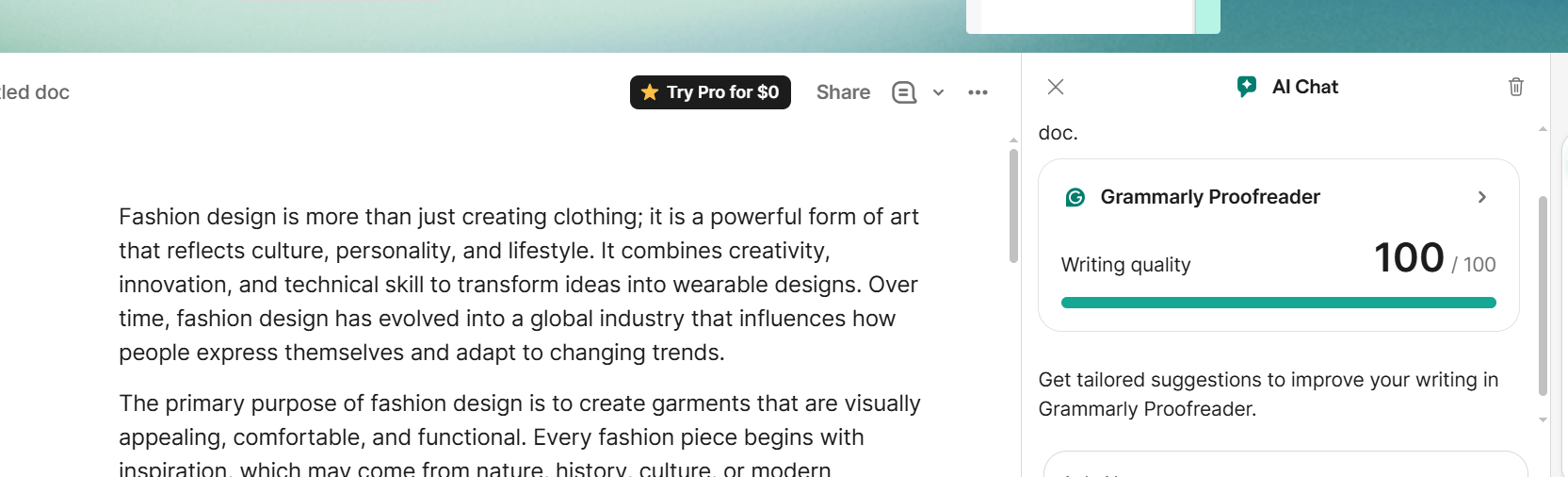Click the AI Chat heading text

click(1304, 87)
